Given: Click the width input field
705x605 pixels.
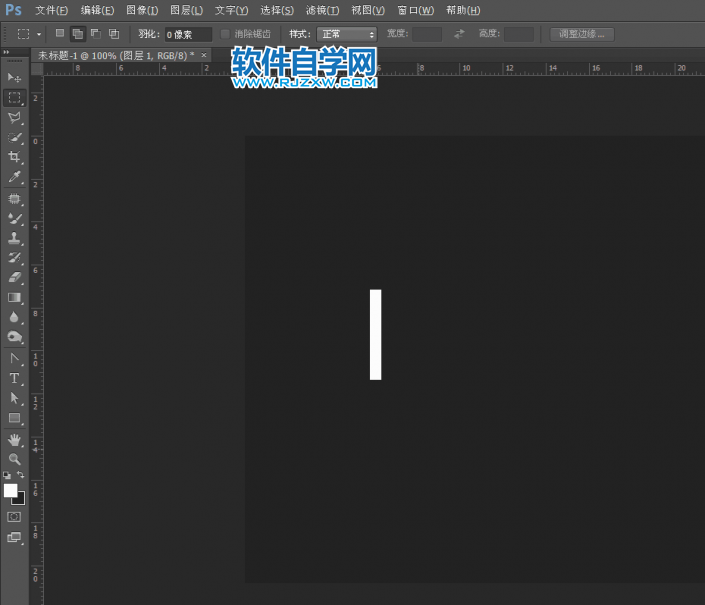Looking at the screenshot, I should click(x=427, y=34).
